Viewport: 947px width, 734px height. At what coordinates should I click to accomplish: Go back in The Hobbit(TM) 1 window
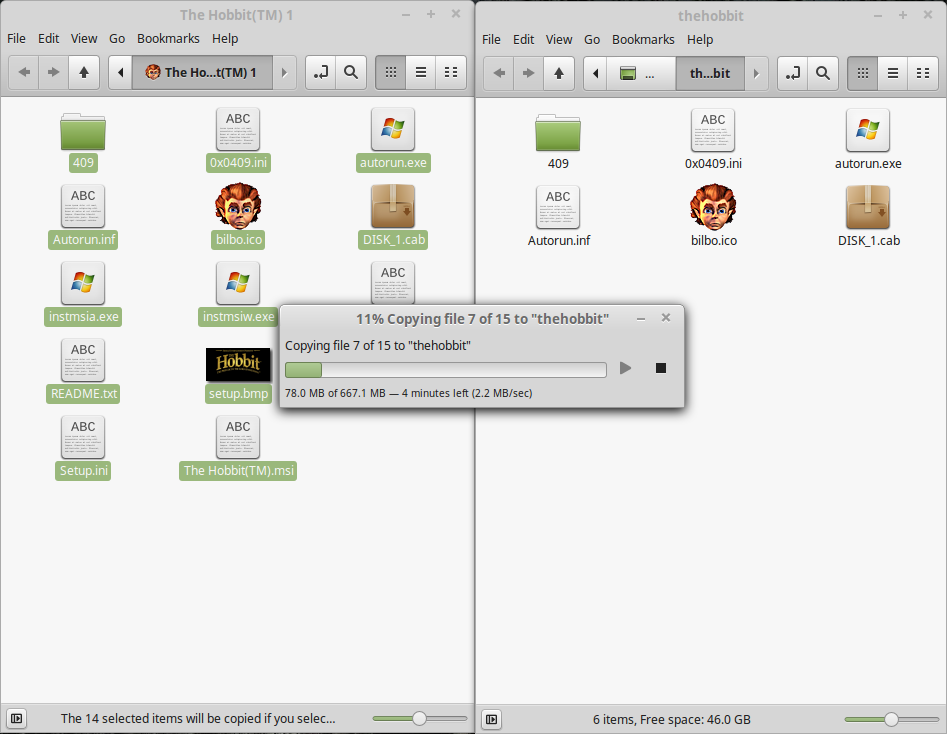pos(24,72)
